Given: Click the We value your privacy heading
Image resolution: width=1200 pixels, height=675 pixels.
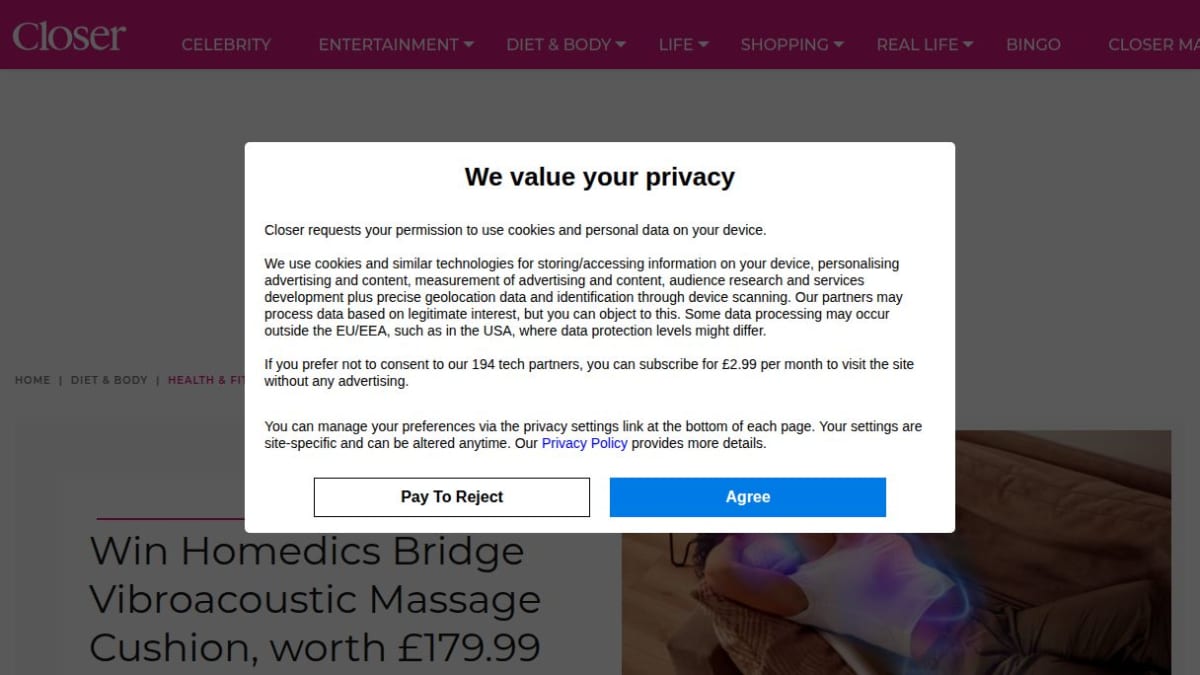Looking at the screenshot, I should tap(600, 177).
